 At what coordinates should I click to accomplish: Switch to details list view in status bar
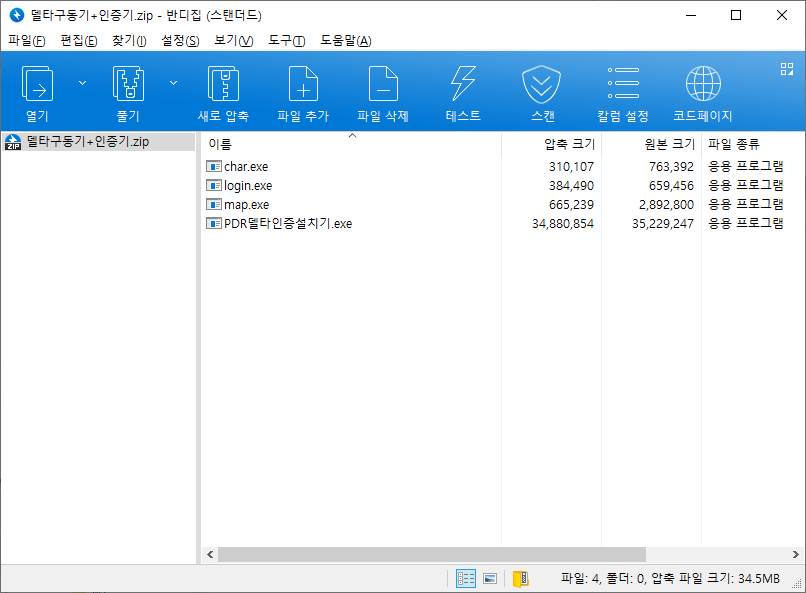click(x=466, y=579)
